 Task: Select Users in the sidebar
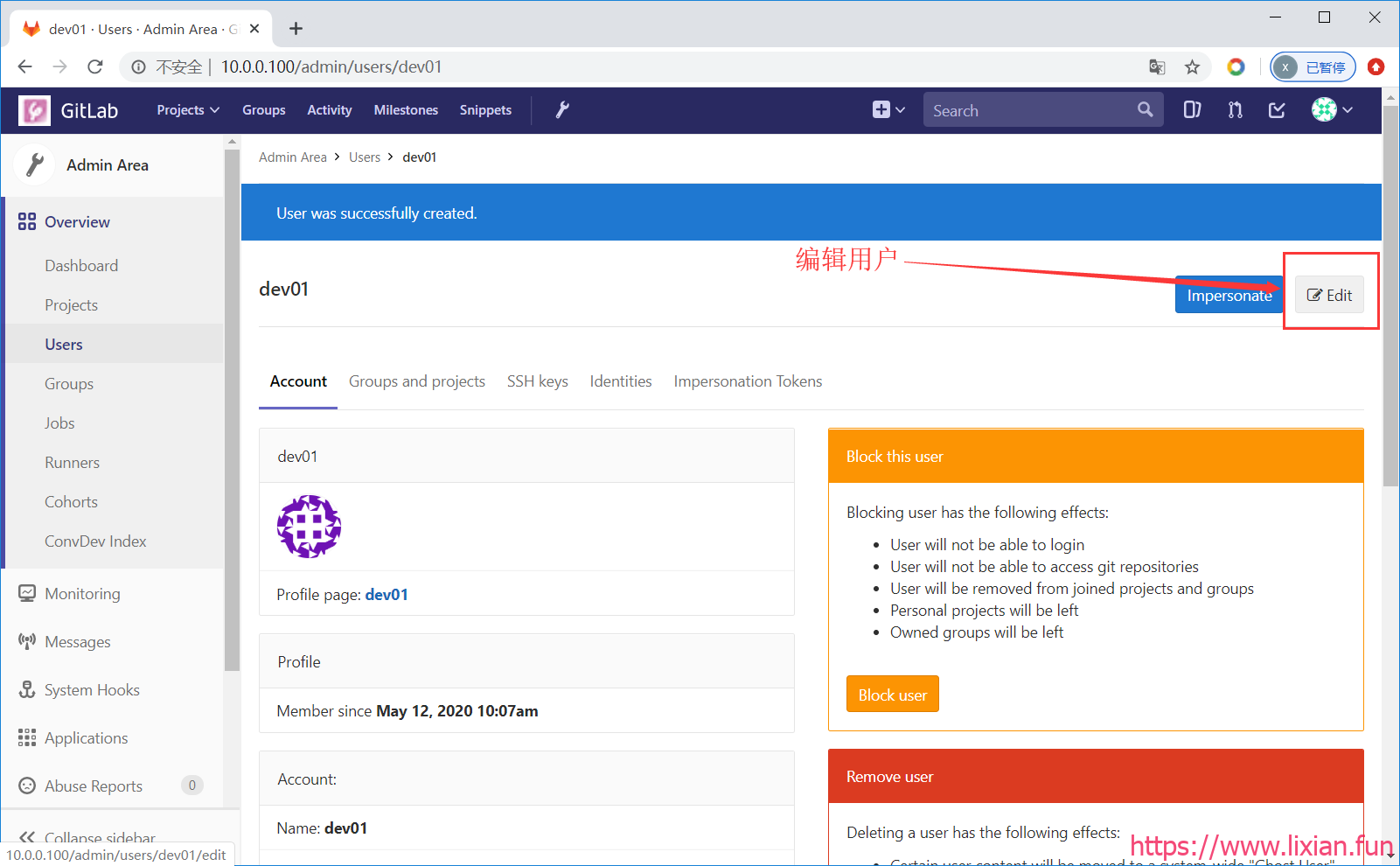pos(64,345)
